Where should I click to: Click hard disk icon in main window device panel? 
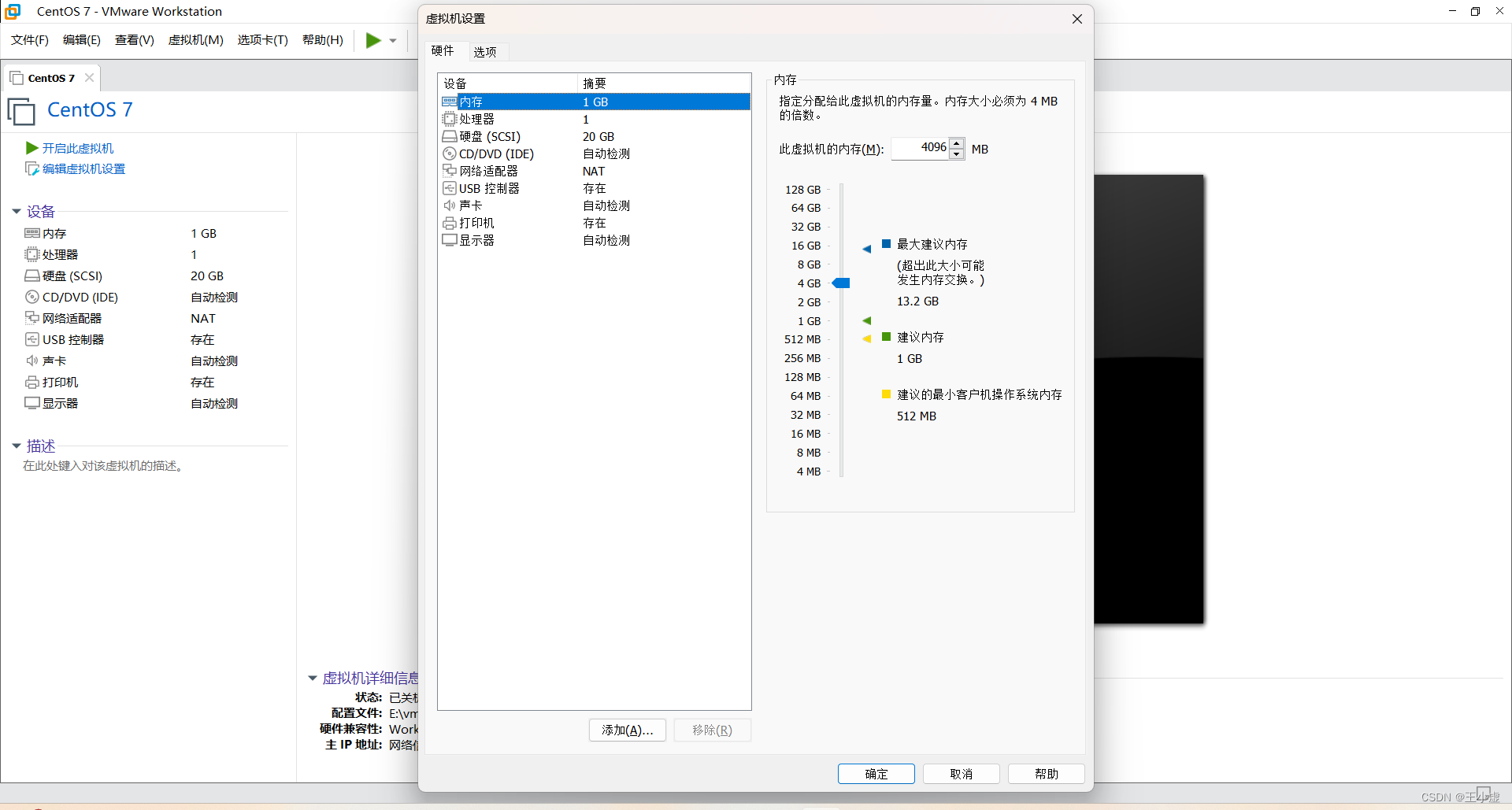(x=32, y=276)
